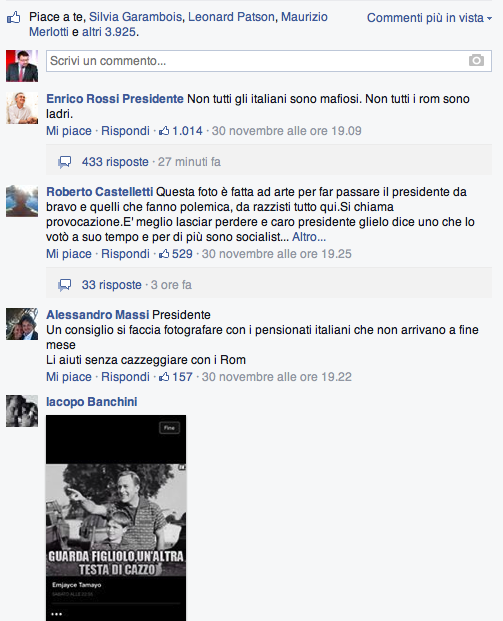Open the 'altri 3.925' likers list
Screen dimensions: 503x621
click(x=109, y=32)
